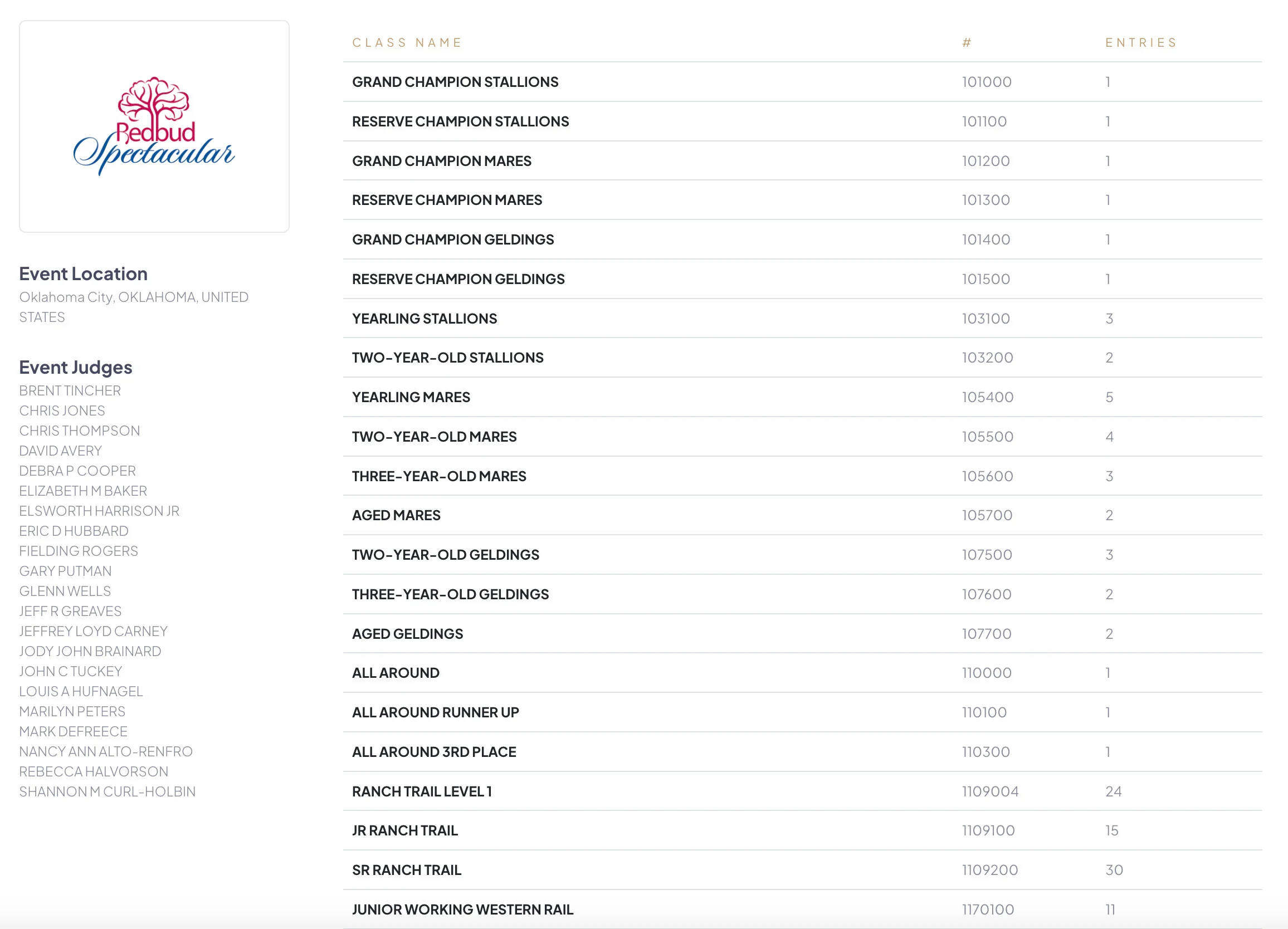View the JUNIOR WORKING WESTERN RAIL class
Viewport: 1288px width, 929px height.
coord(462,908)
